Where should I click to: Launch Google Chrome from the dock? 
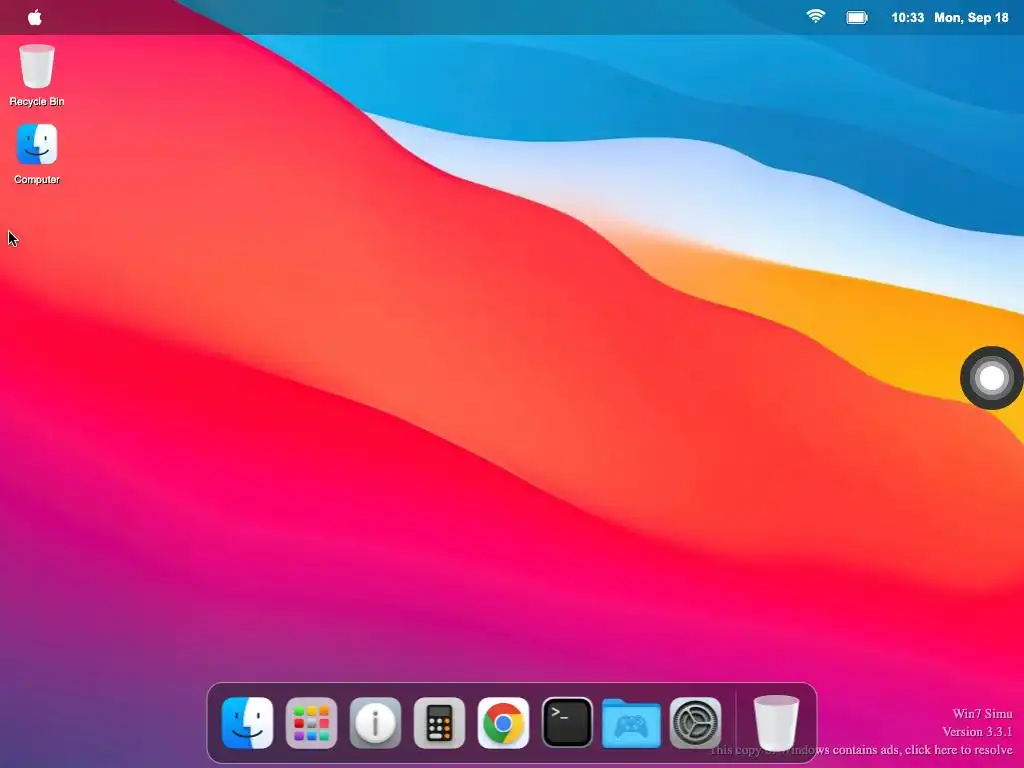[x=503, y=723]
